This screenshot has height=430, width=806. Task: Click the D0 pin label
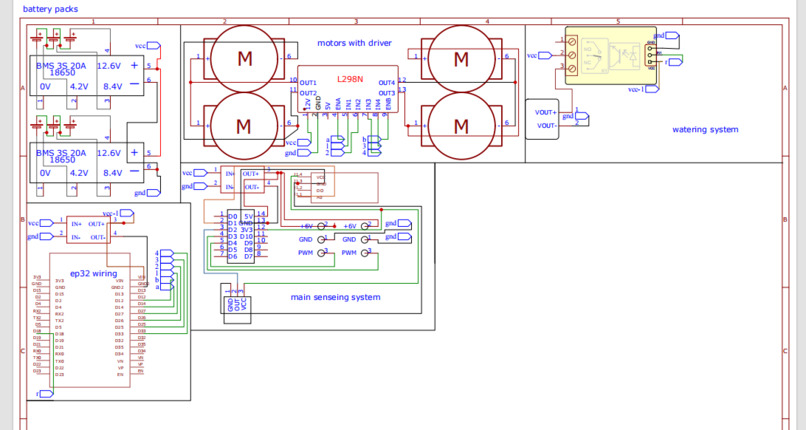pyautogui.click(x=233, y=217)
